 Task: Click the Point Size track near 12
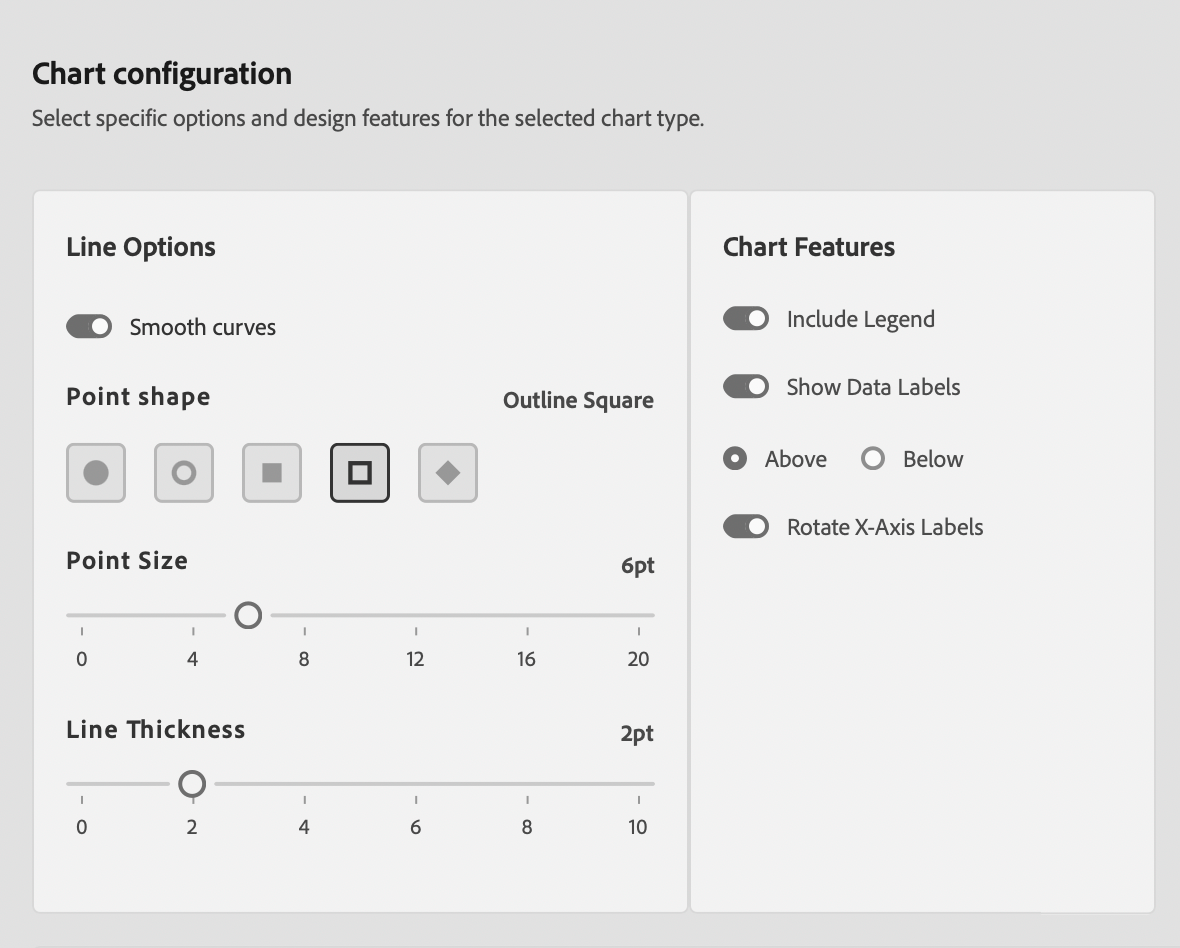tap(415, 615)
